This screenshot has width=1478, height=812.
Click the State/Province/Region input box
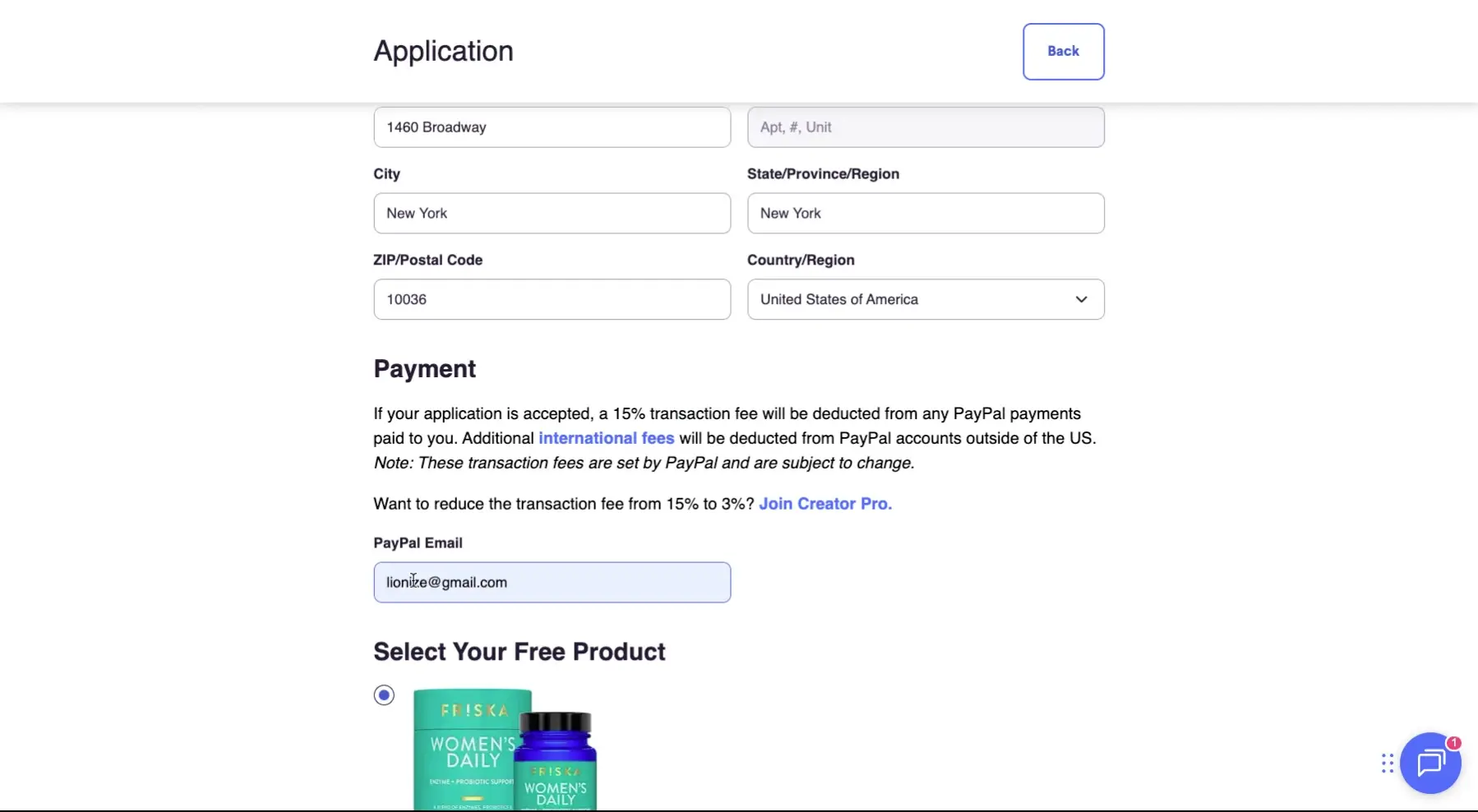[x=926, y=213]
